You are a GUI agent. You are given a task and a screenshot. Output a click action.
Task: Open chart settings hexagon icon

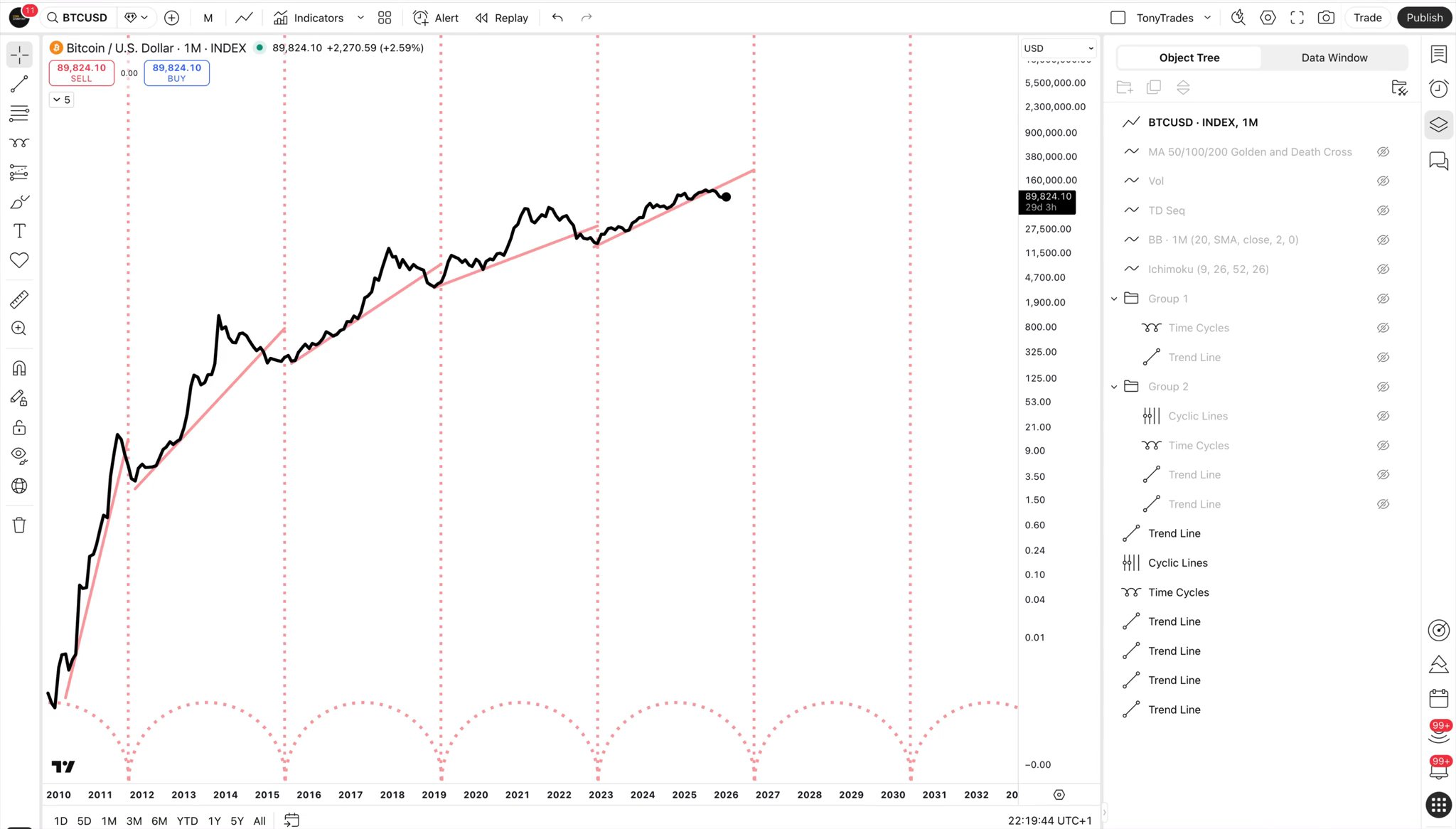point(1268,18)
